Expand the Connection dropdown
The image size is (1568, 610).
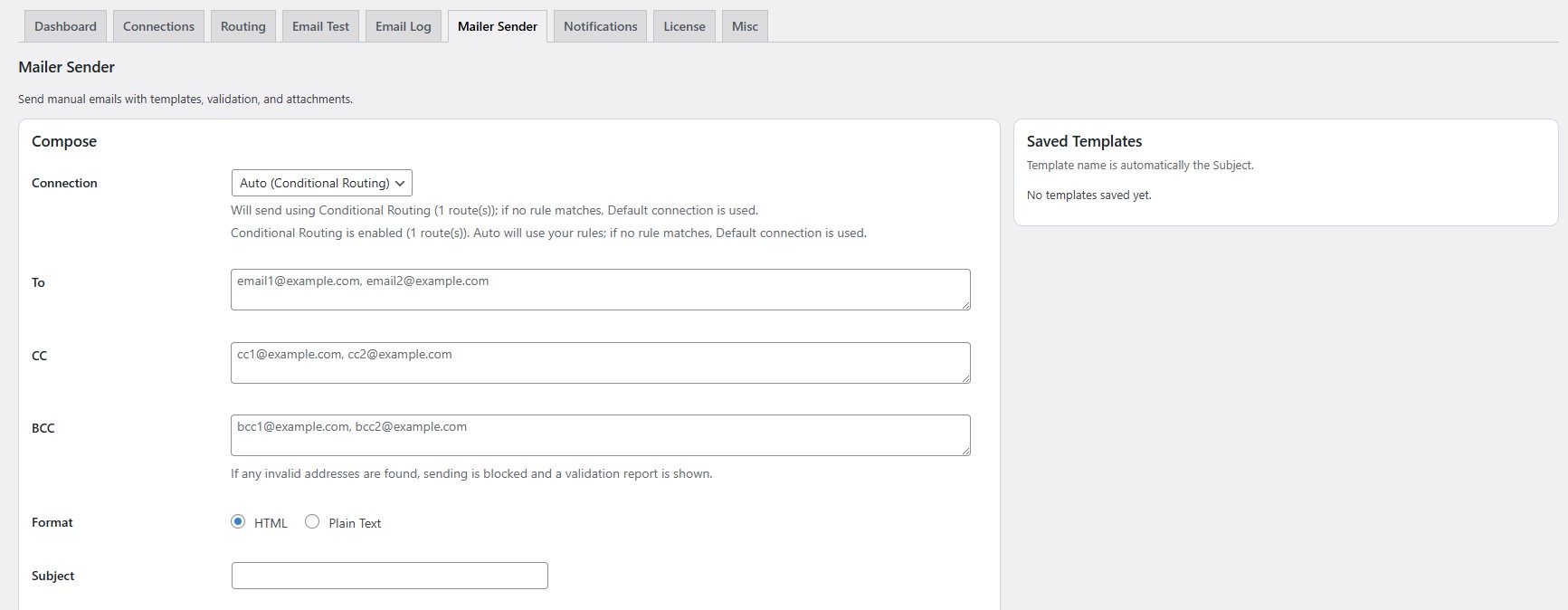pos(321,183)
